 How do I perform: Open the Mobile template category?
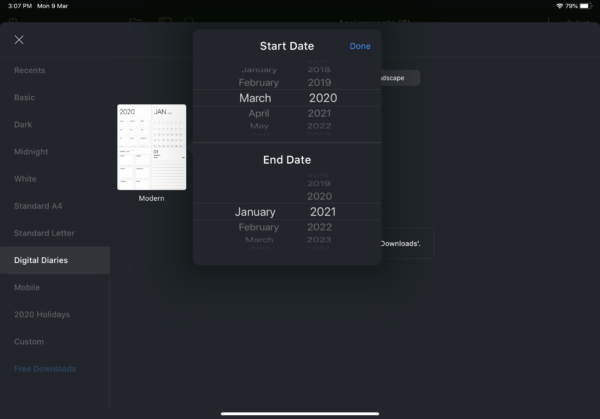[x=27, y=287]
